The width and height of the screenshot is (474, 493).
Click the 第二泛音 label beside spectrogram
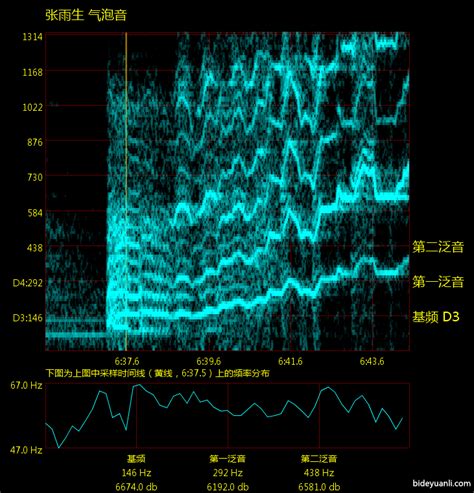pyautogui.click(x=438, y=247)
